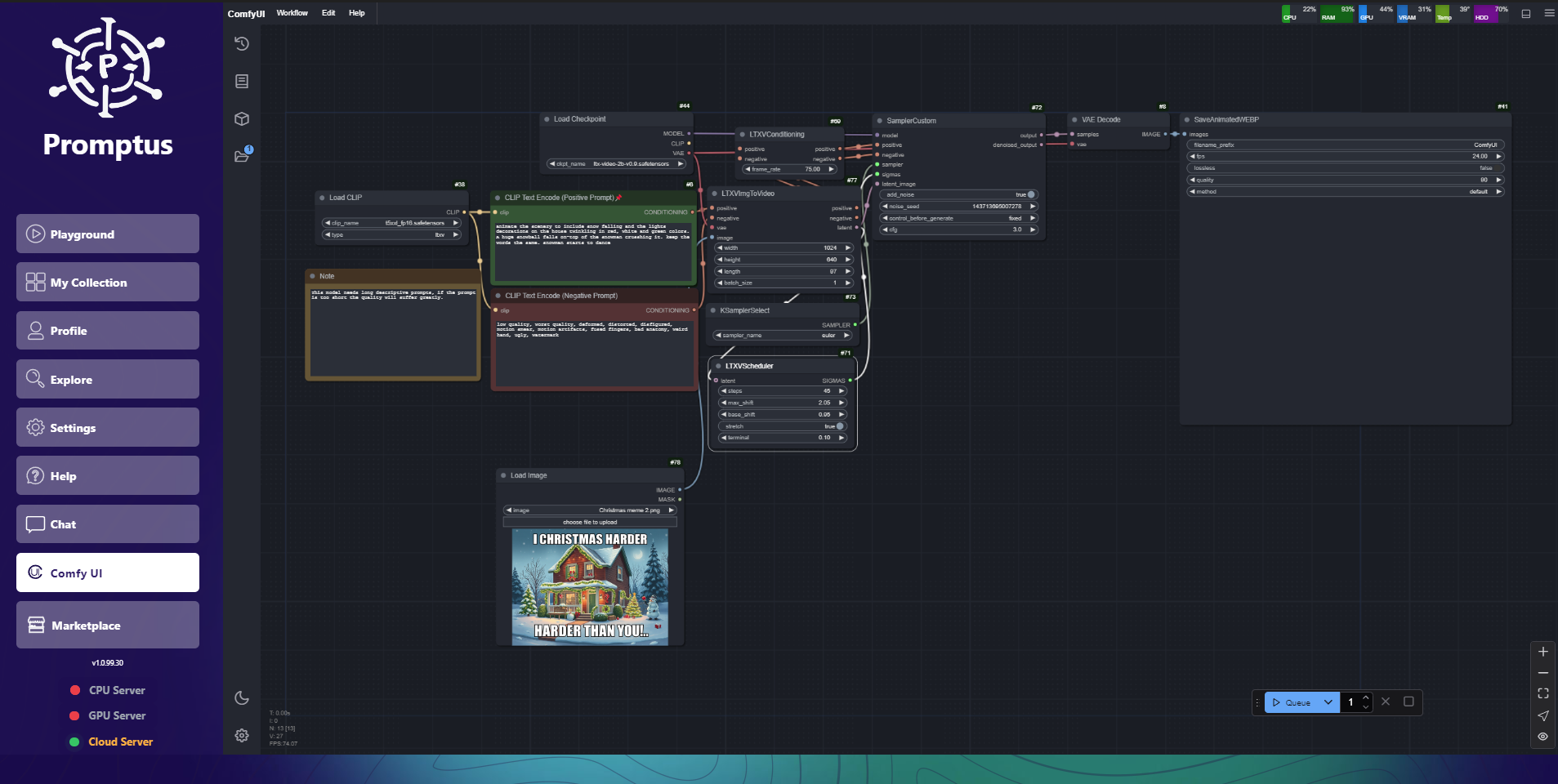This screenshot has height=784, width=1558.
Task: Enable add_noise in SamplerCustom node
Action: point(1029,194)
